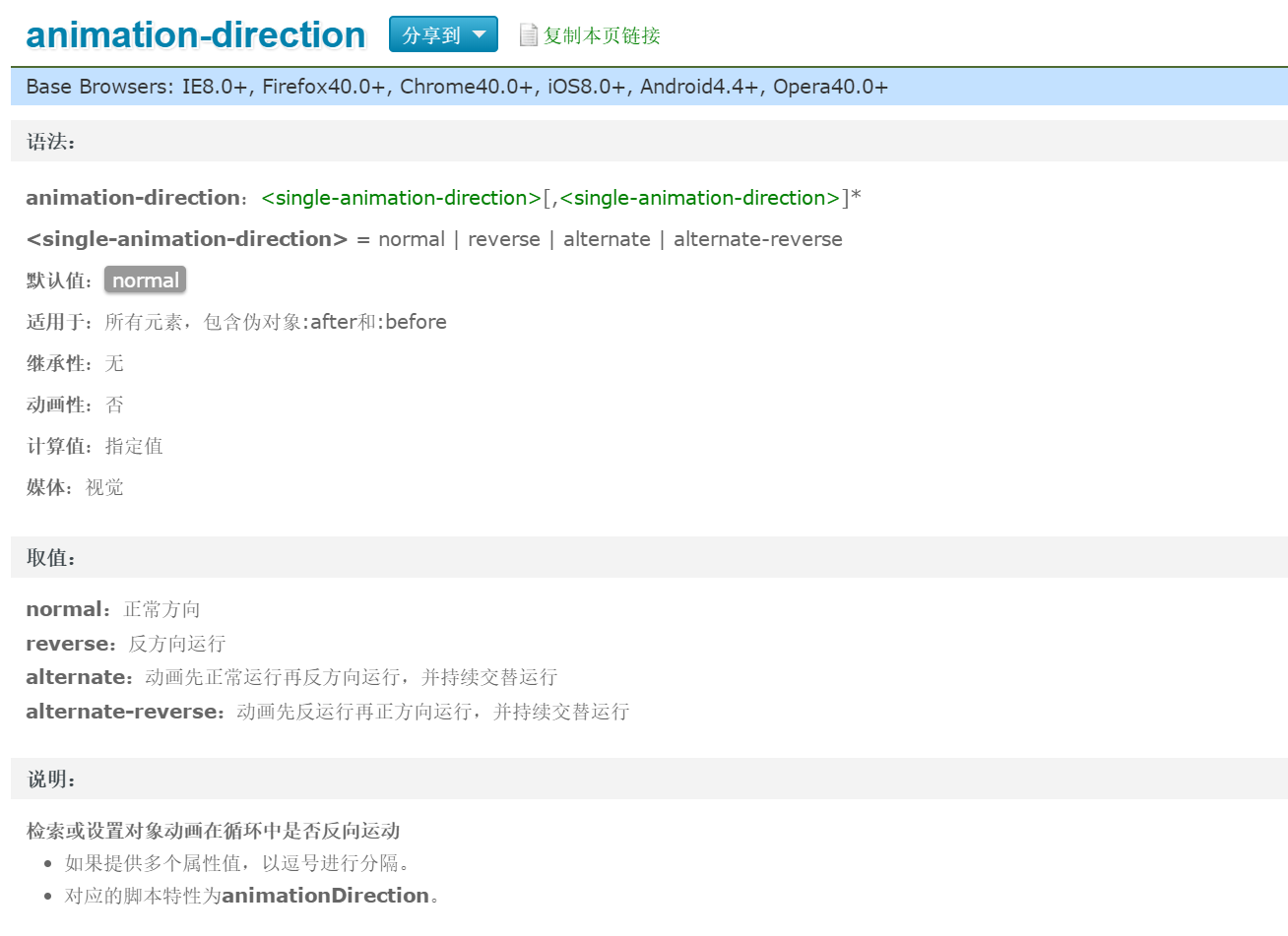This screenshot has width=1288, height=936.
Task: Click the gray normal default value badge
Action: [146, 281]
